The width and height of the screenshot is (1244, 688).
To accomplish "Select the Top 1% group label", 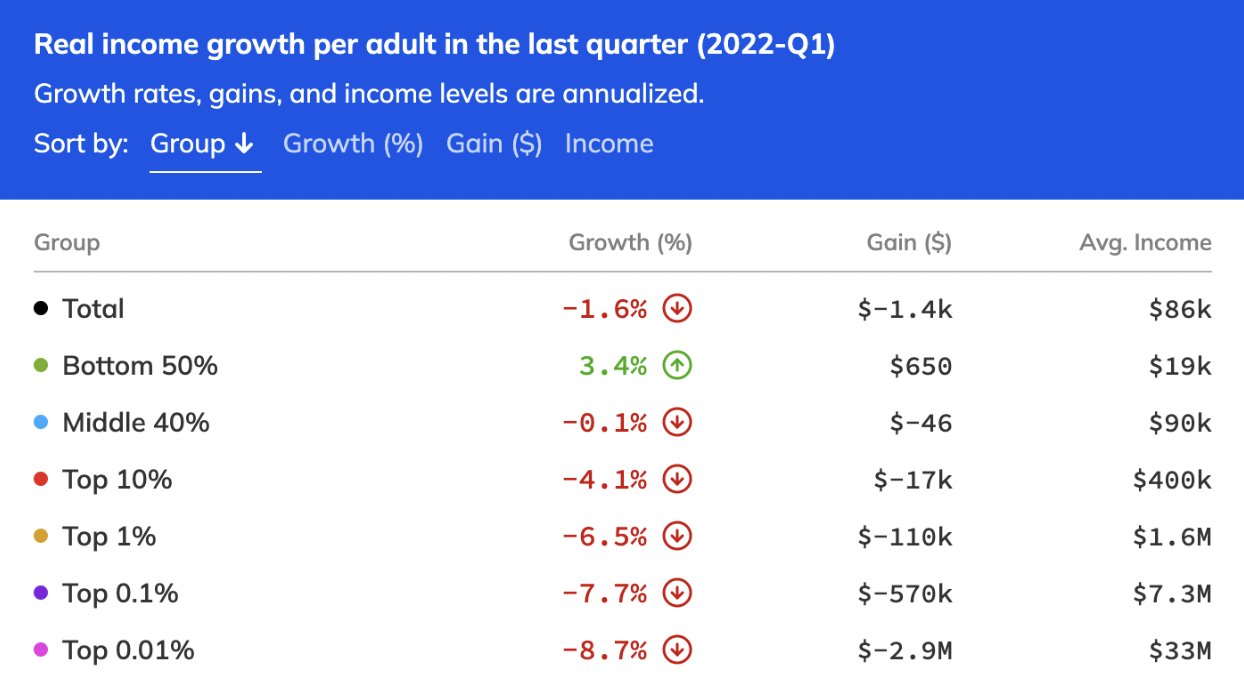I will pos(109,537).
